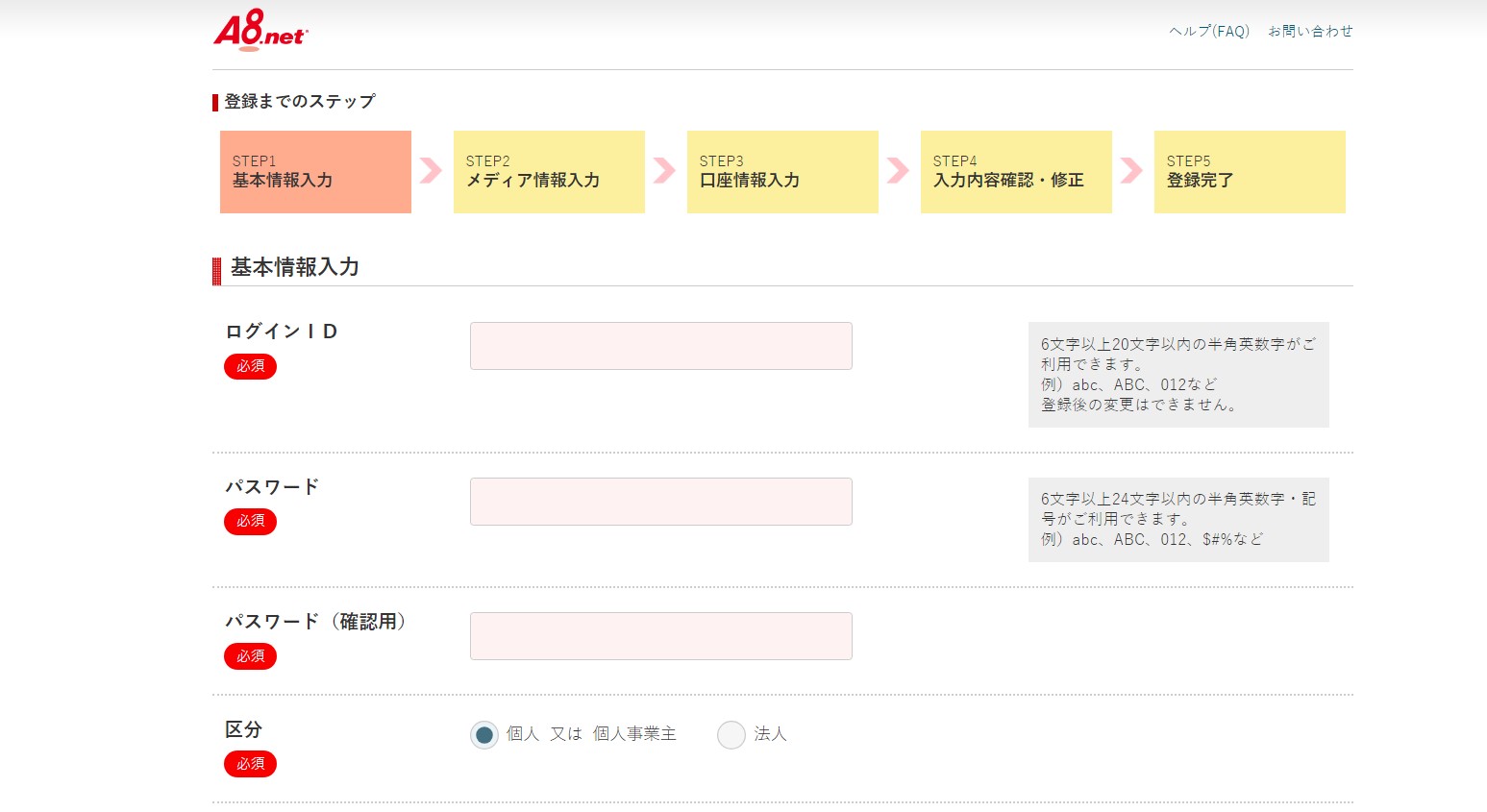1487x812 pixels.
Task: Open the お問い合わせ link
Action: (x=1310, y=31)
